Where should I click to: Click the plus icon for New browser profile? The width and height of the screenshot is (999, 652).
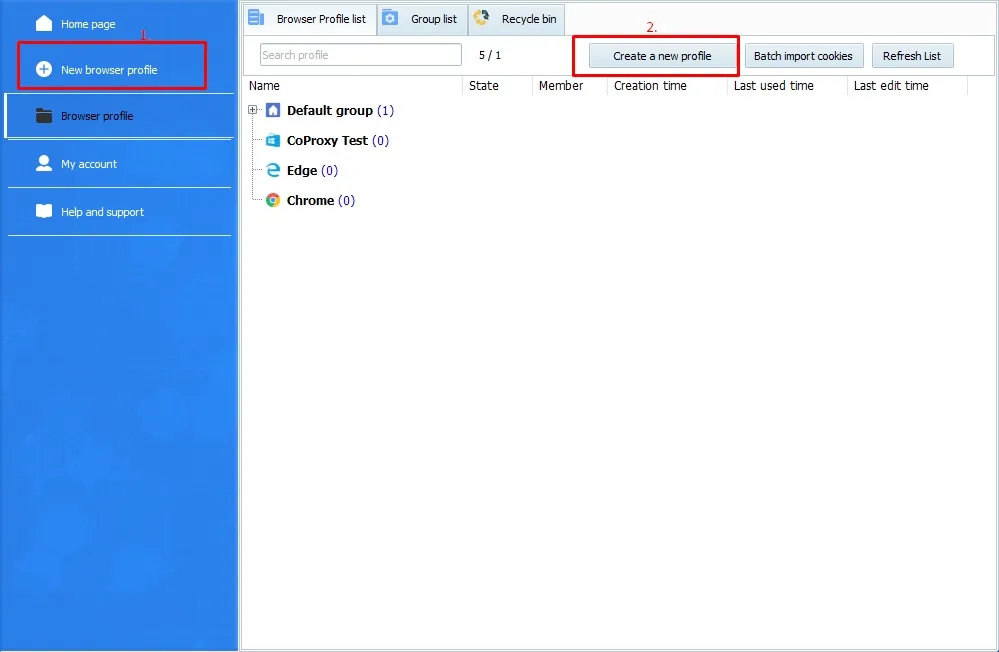(44, 69)
